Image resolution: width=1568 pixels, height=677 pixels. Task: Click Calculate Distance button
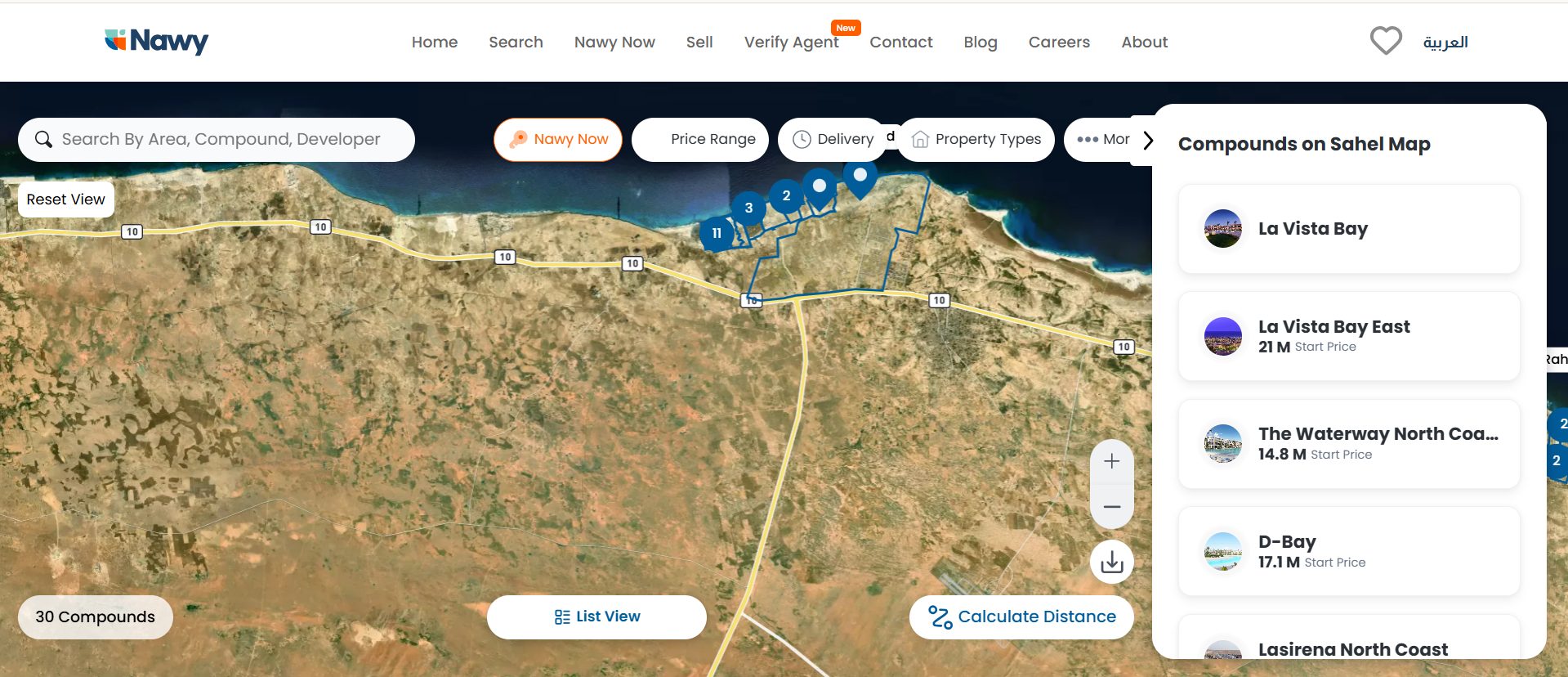tap(1021, 616)
